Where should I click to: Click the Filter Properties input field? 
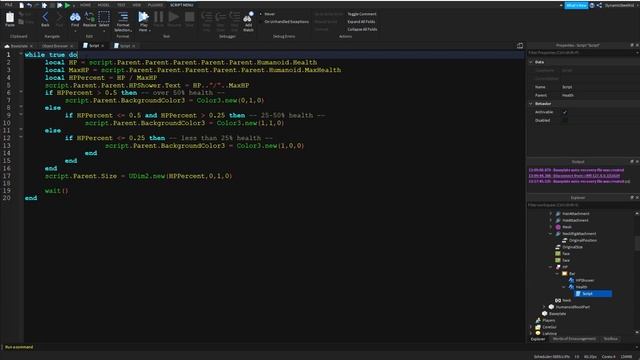pyautogui.click(x=582, y=53)
